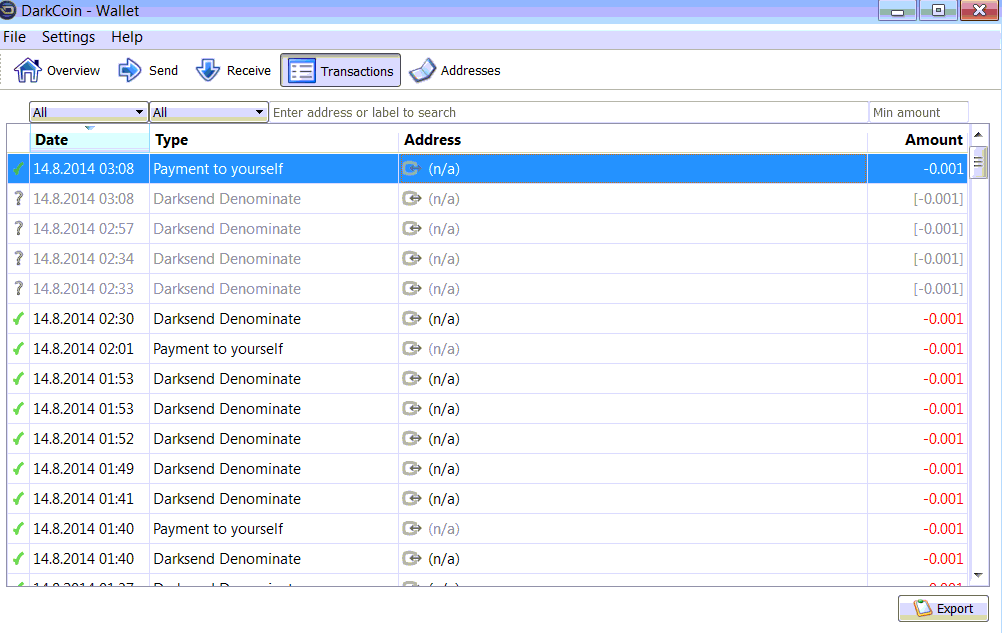Click the Export button
1002x633 pixels.
[943, 609]
